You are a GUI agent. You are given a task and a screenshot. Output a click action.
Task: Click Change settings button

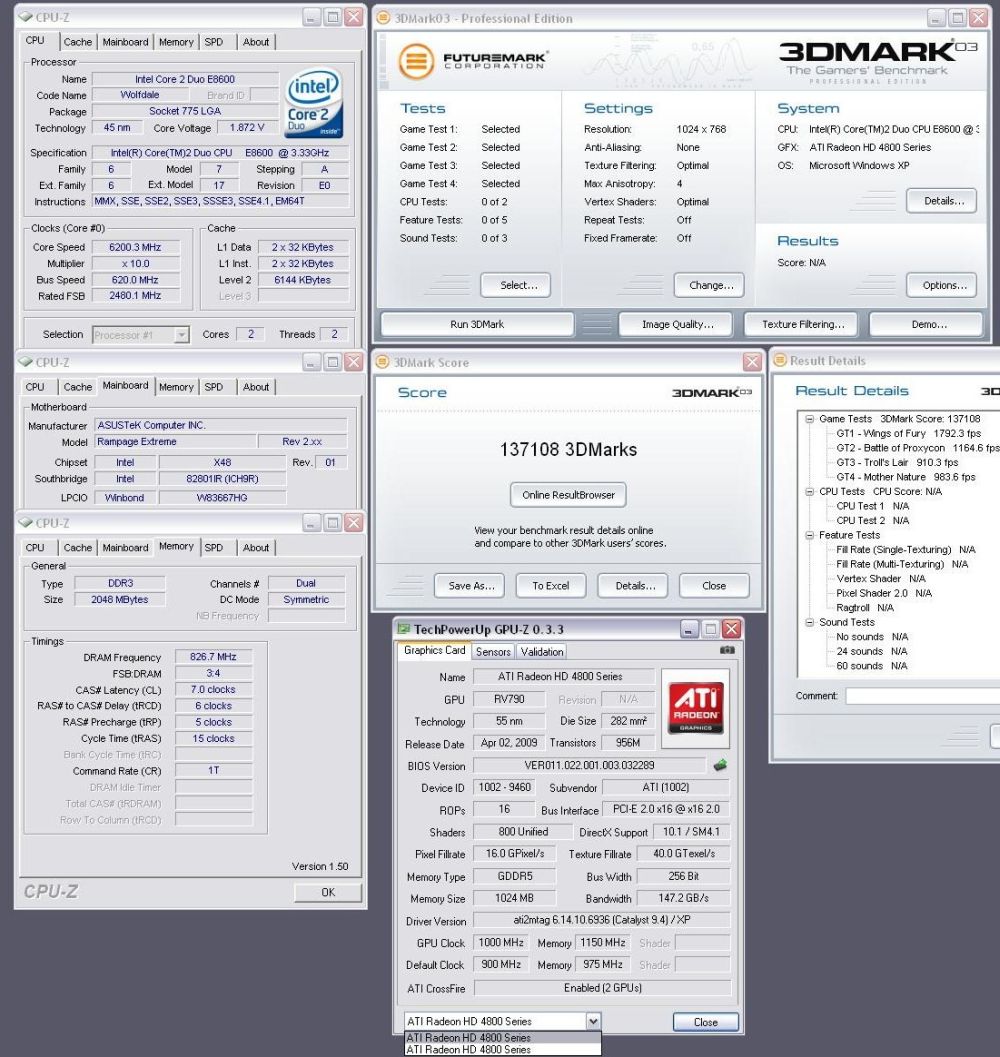[x=711, y=285]
